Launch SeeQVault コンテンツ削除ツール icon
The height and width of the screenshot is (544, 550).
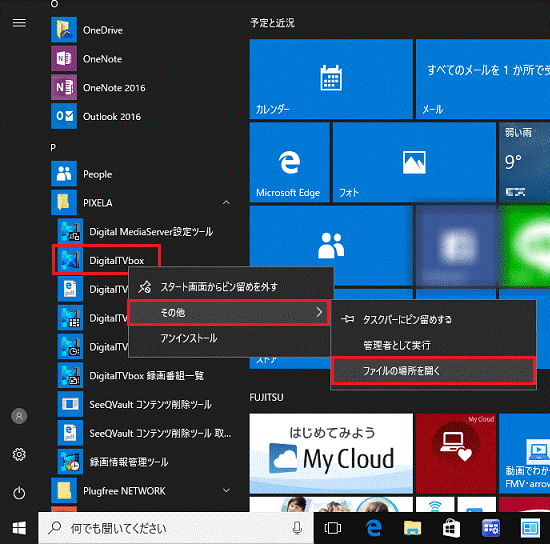point(71,404)
